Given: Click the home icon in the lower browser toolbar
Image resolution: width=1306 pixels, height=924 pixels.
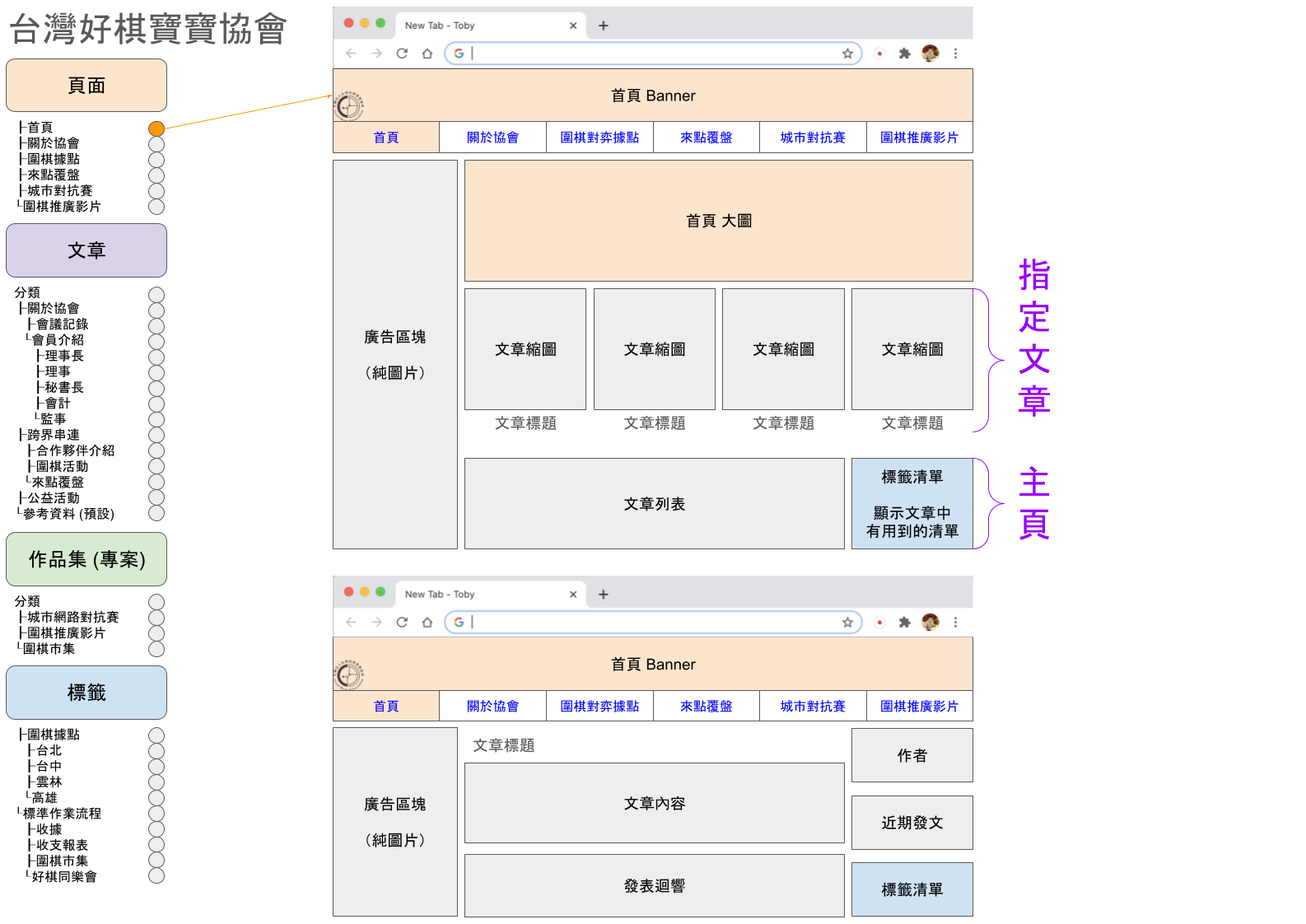Looking at the screenshot, I should tap(427, 623).
